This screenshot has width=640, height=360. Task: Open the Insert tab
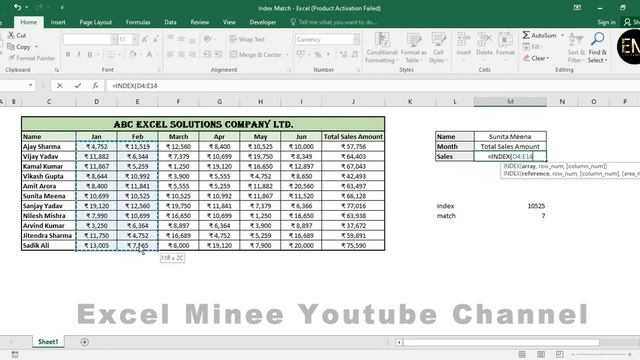point(58,22)
